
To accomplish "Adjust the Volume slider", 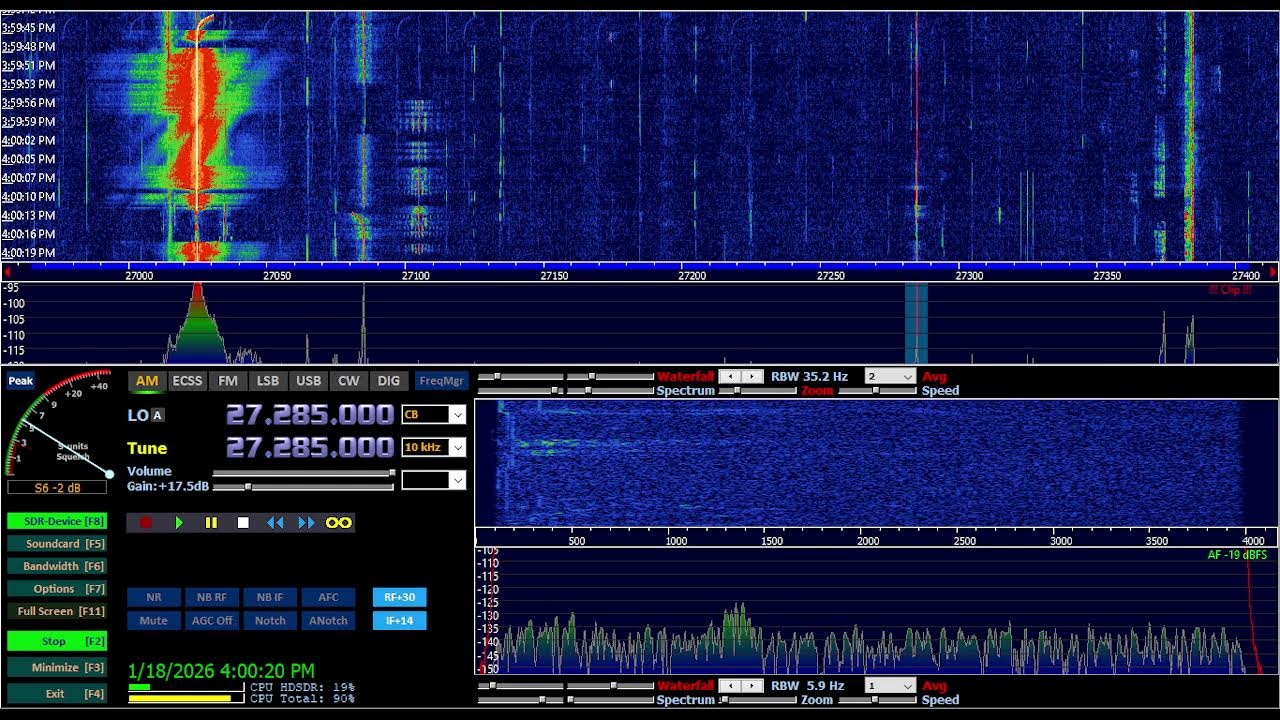I will pyautogui.click(x=304, y=473).
